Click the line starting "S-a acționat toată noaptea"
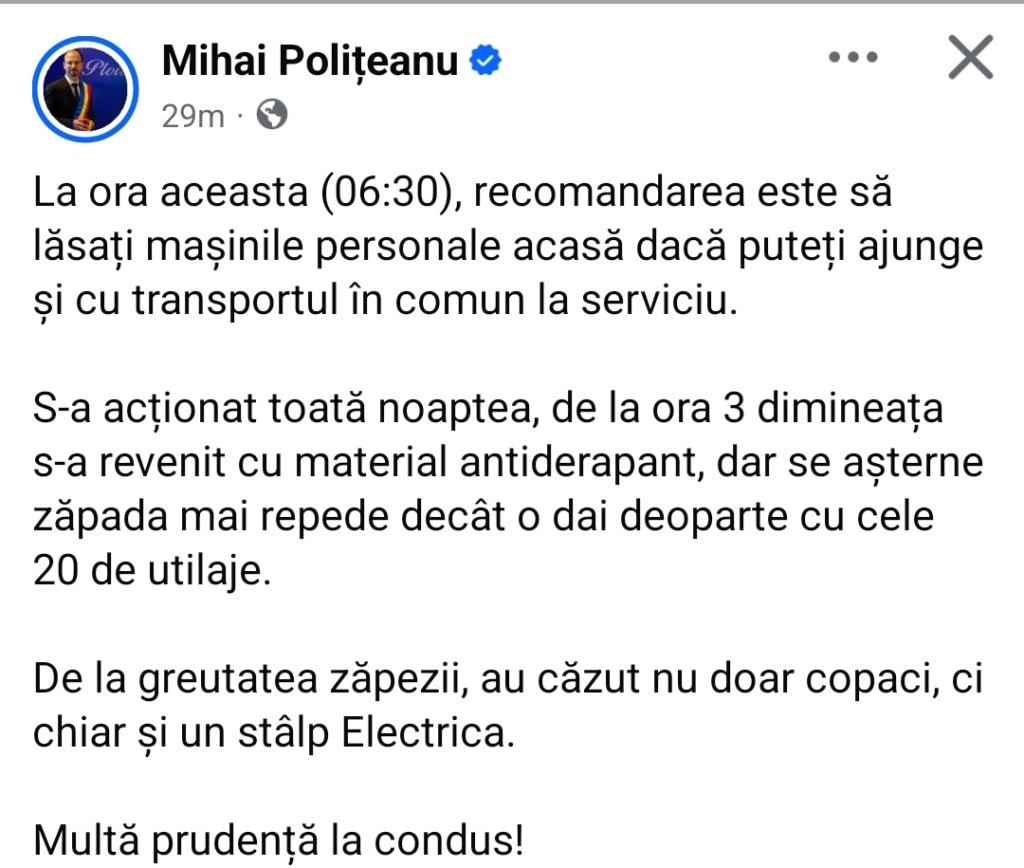 (x=488, y=413)
